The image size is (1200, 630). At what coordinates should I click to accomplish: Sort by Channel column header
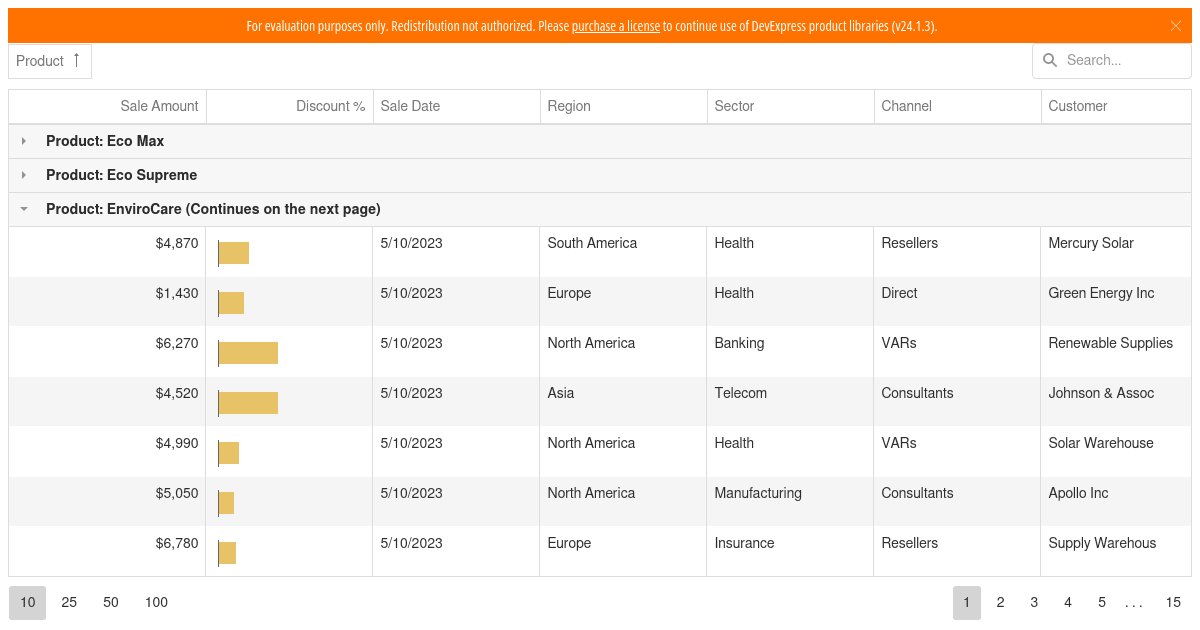pyautogui.click(x=958, y=106)
